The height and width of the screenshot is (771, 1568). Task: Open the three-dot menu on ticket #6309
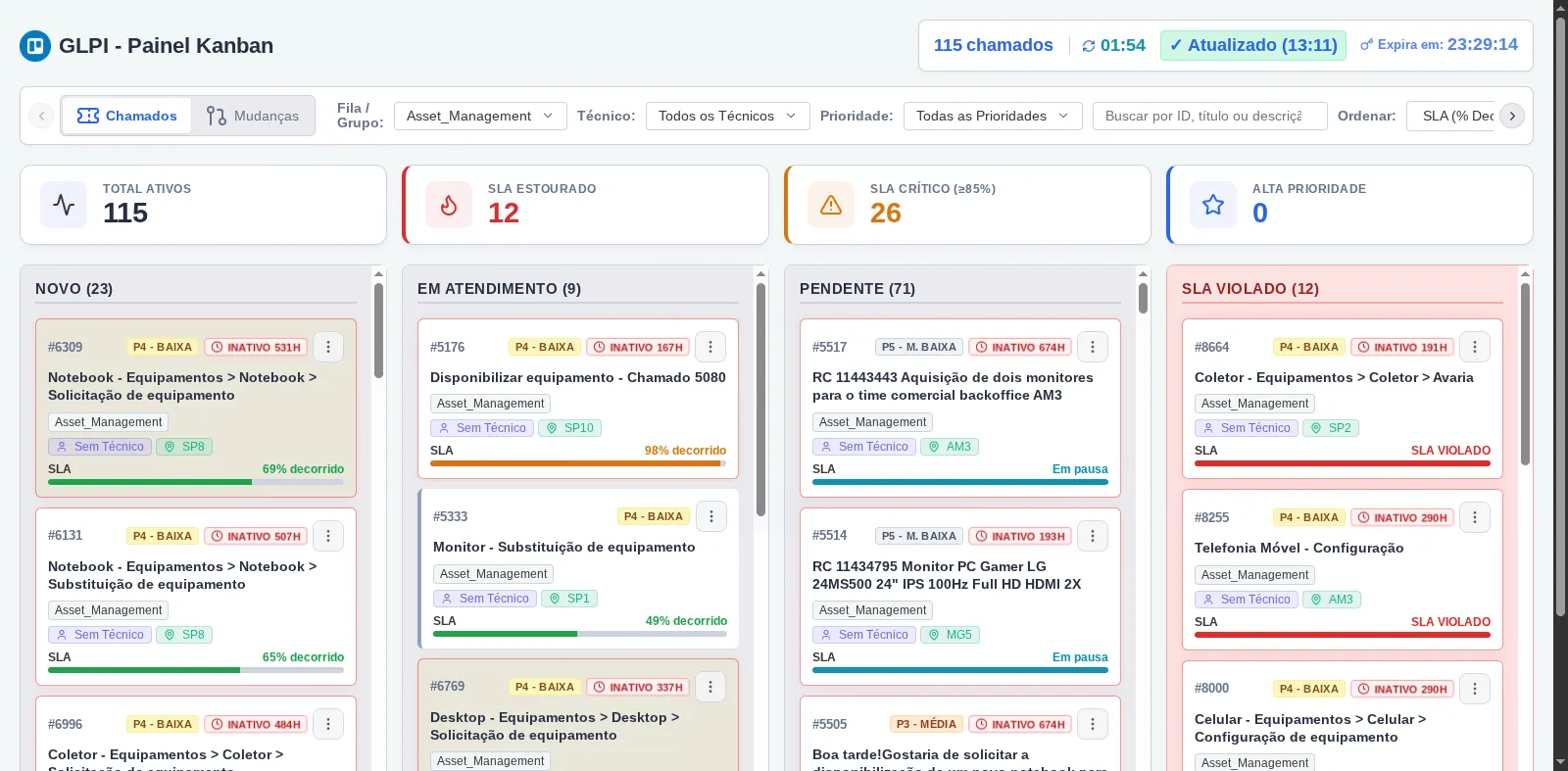point(328,347)
